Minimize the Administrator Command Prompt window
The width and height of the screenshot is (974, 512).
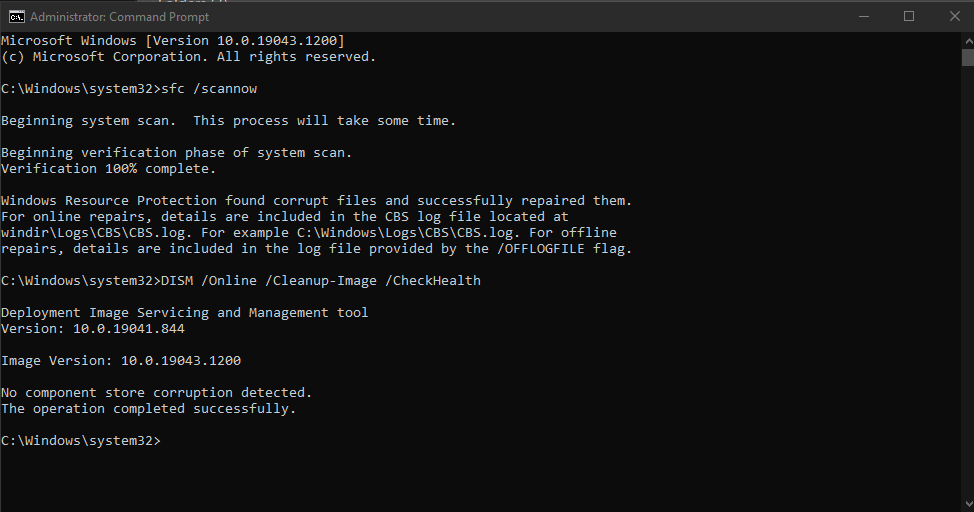pyautogui.click(x=863, y=17)
